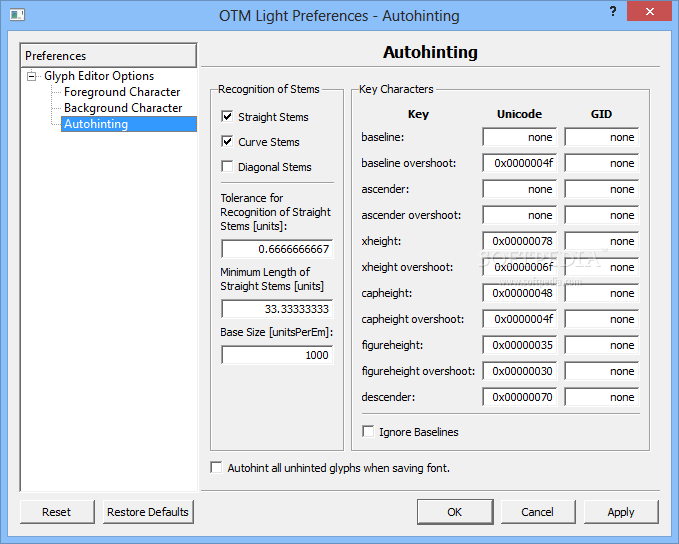Click capheight overshoot Unicode field 0x0000004f
This screenshot has width=679, height=544.
coord(520,319)
